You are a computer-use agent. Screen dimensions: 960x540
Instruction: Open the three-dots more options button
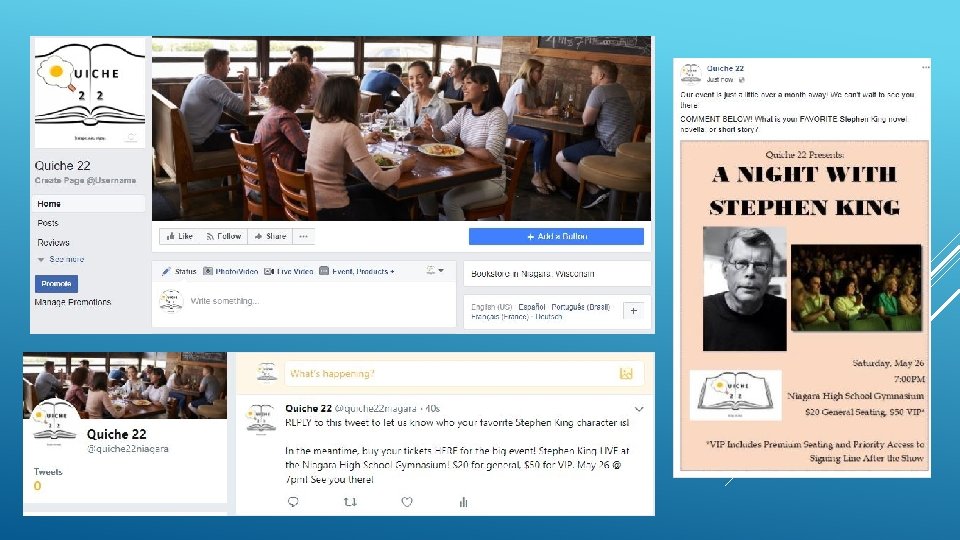(303, 236)
